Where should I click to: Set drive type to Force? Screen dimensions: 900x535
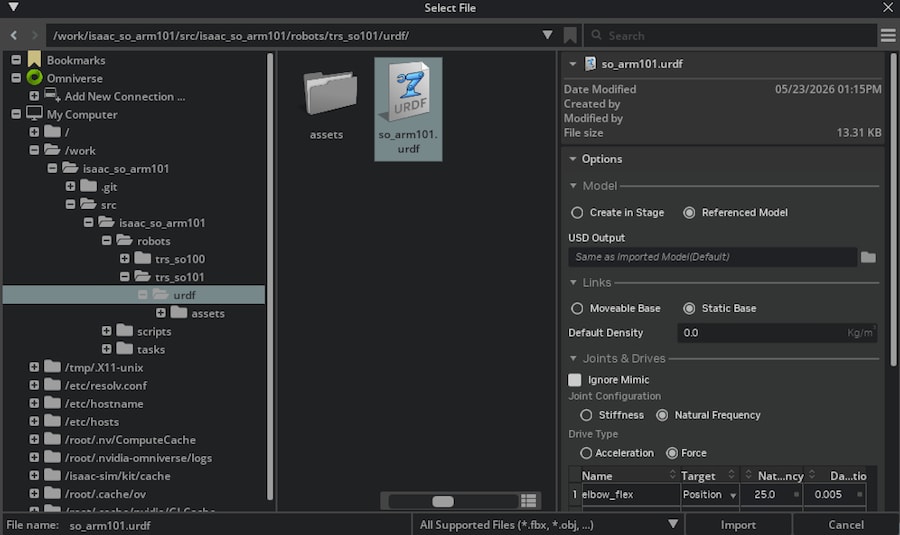(672, 453)
